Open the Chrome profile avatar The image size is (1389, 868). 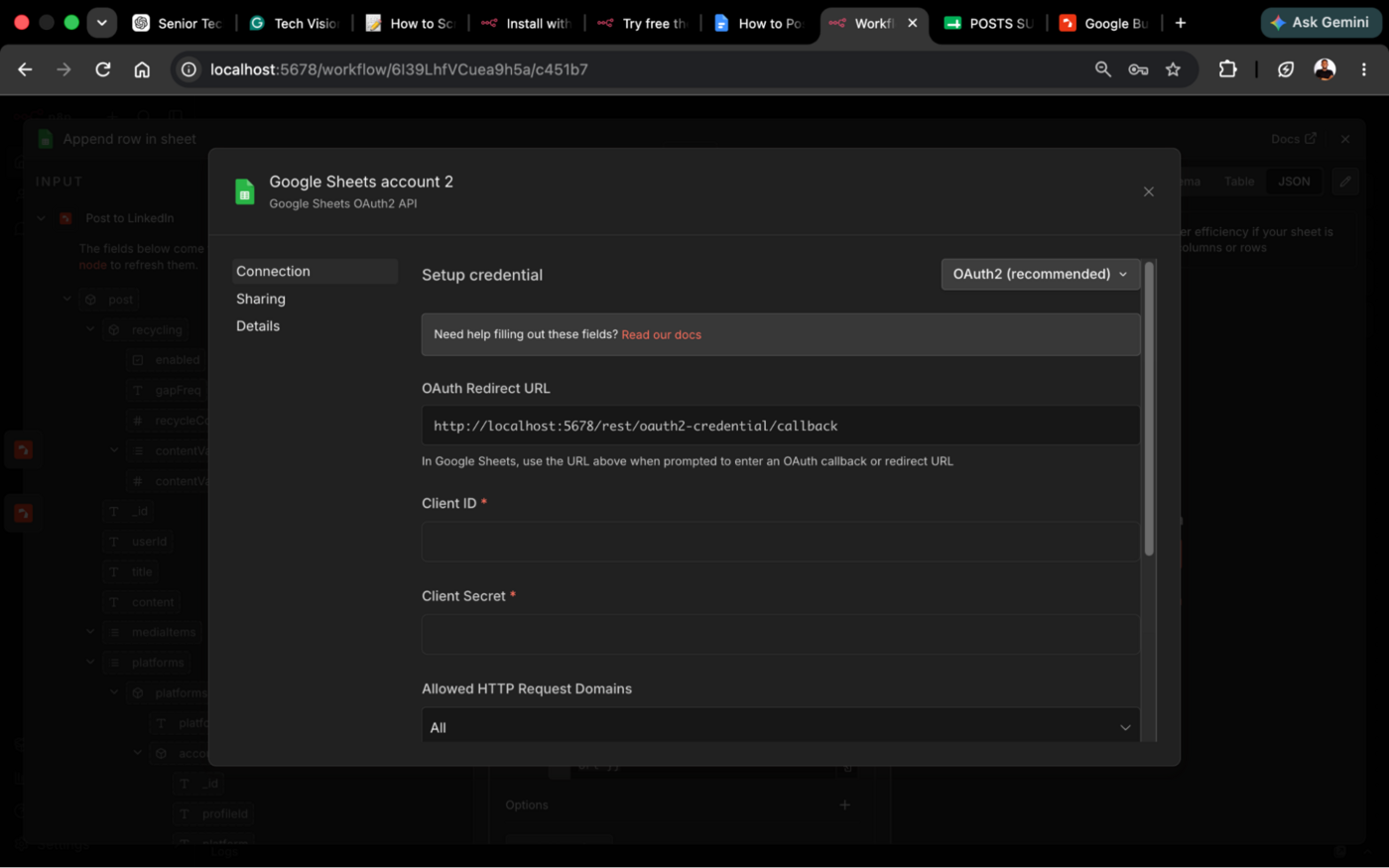point(1325,69)
